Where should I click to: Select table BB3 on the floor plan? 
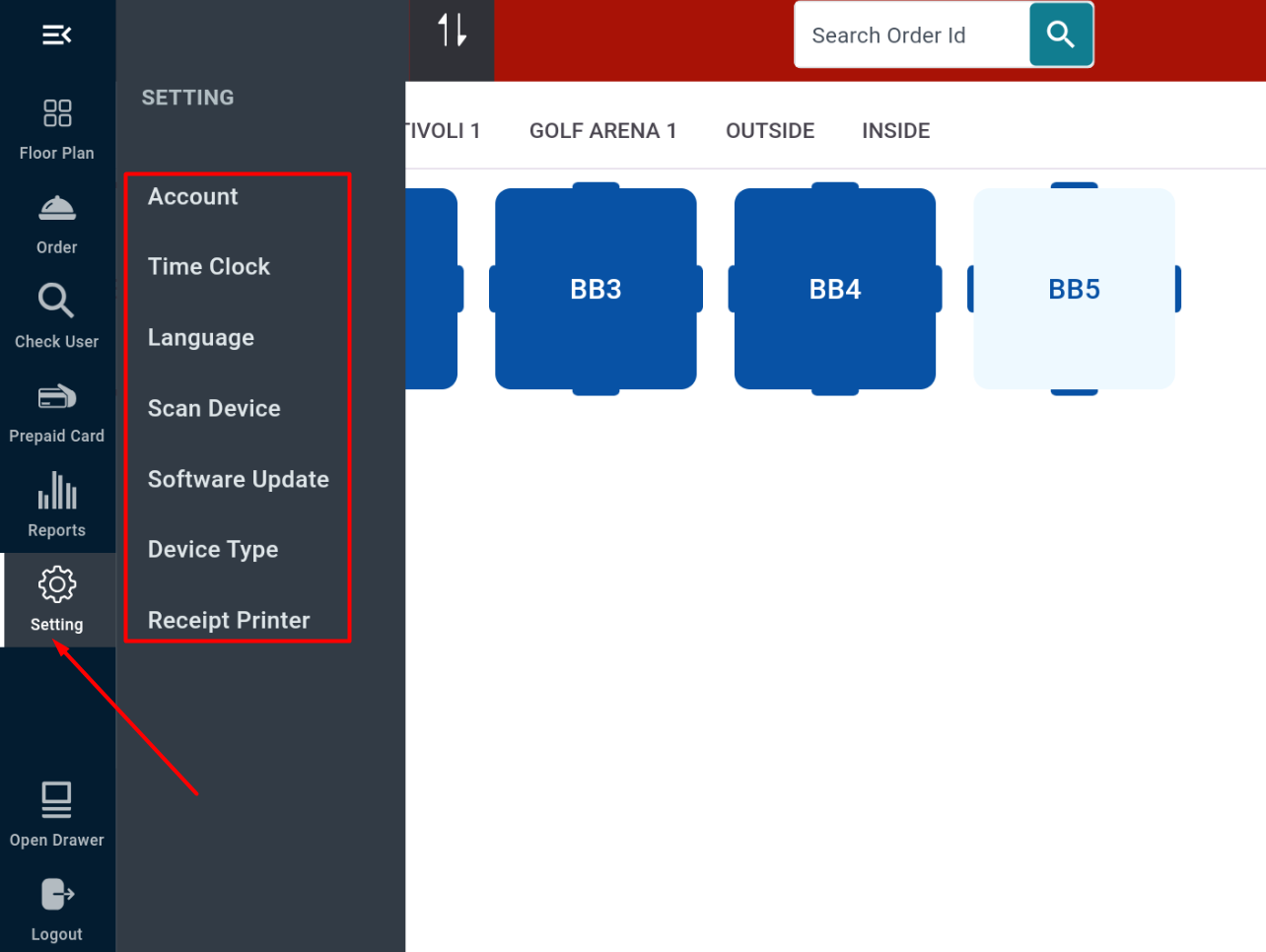click(x=596, y=289)
